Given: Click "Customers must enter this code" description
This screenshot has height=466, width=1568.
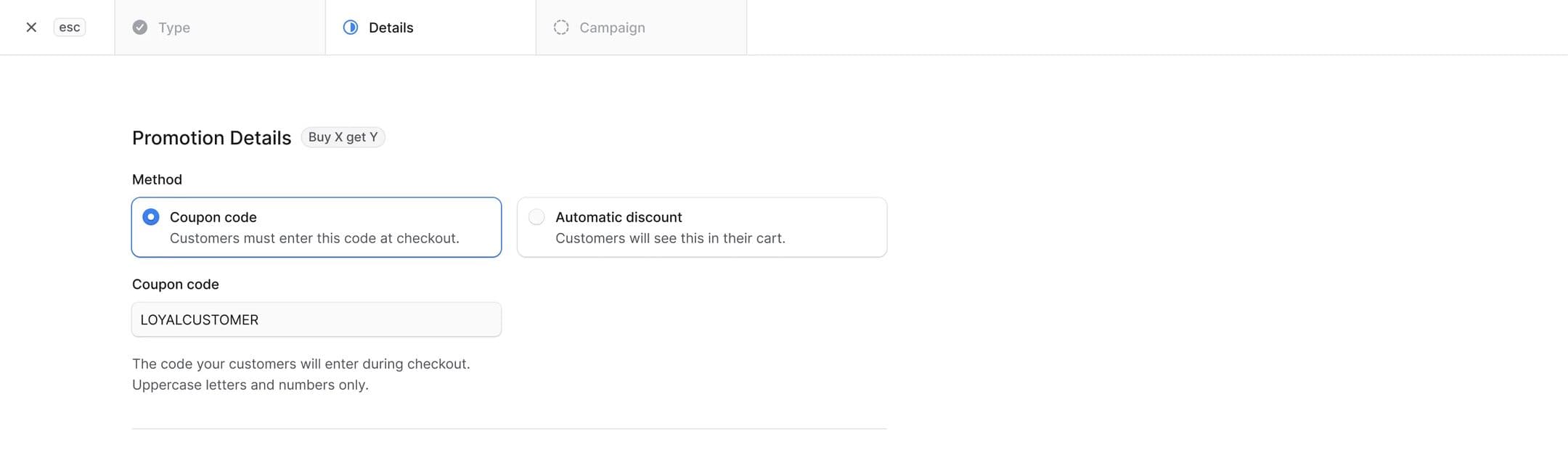Looking at the screenshot, I should [x=314, y=238].
